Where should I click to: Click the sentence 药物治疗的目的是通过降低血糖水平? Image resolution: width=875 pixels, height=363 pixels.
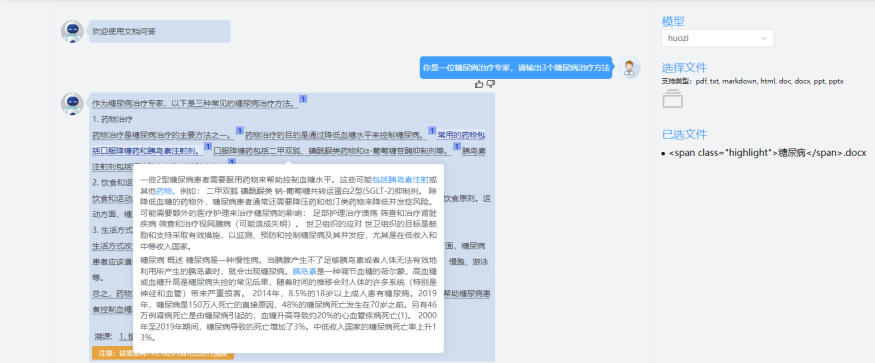(x=335, y=135)
